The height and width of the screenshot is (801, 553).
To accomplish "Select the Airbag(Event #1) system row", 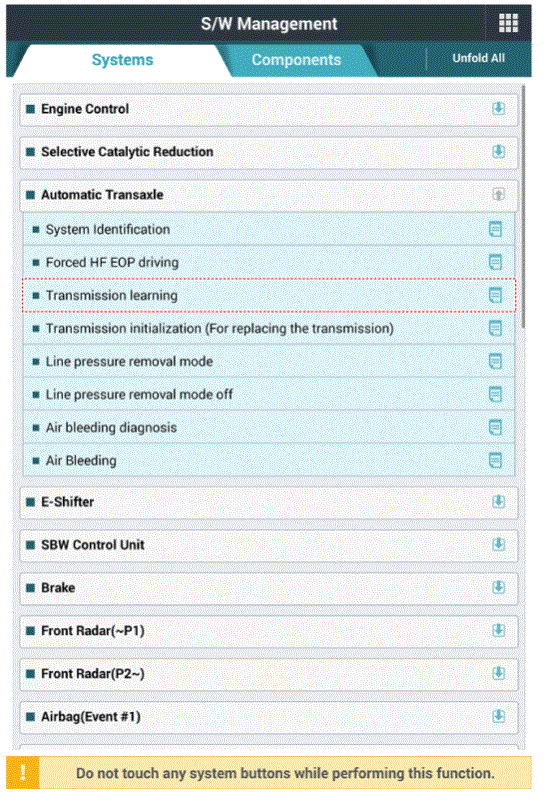I will (x=269, y=717).
